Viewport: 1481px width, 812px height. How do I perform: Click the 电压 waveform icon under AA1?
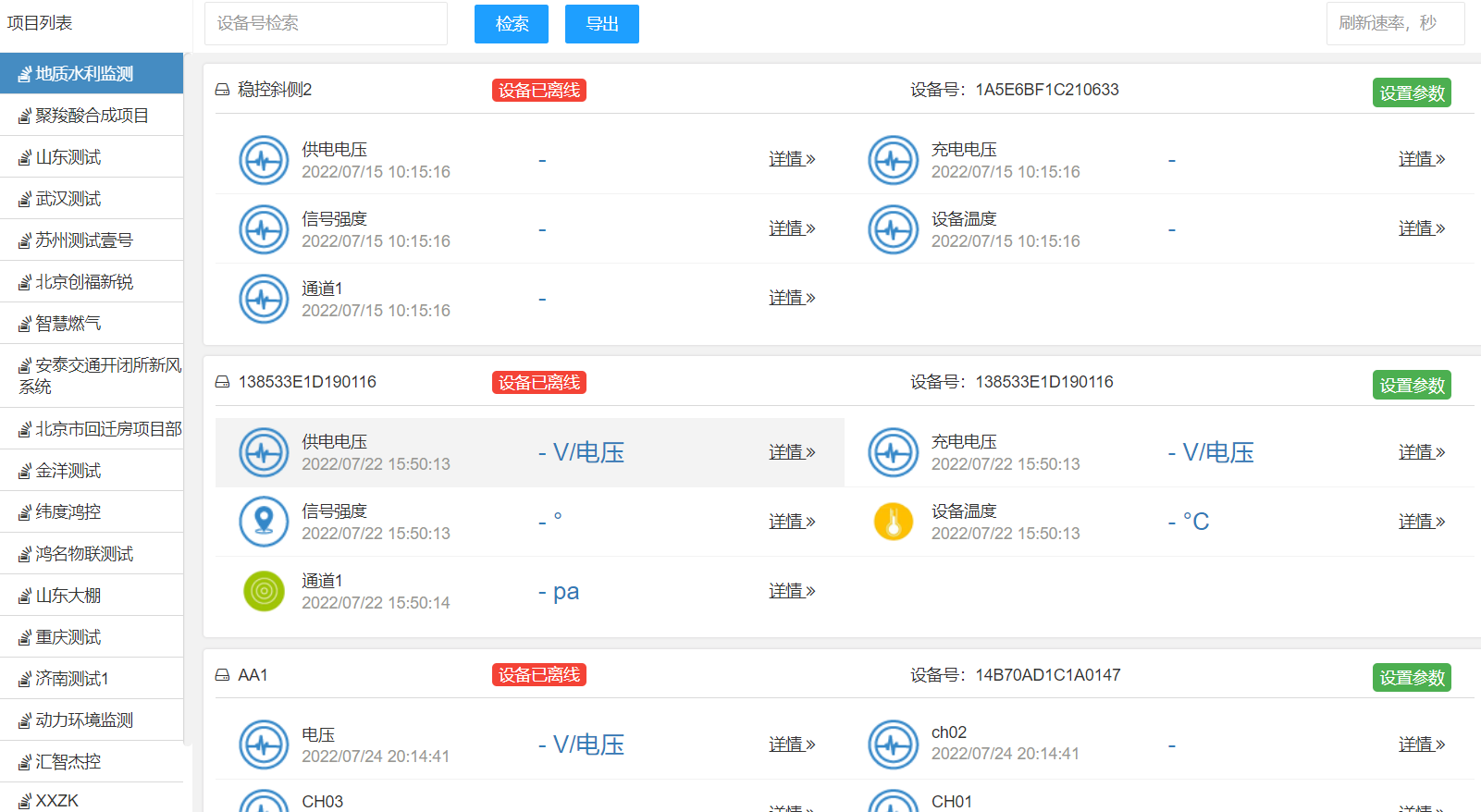click(x=264, y=744)
